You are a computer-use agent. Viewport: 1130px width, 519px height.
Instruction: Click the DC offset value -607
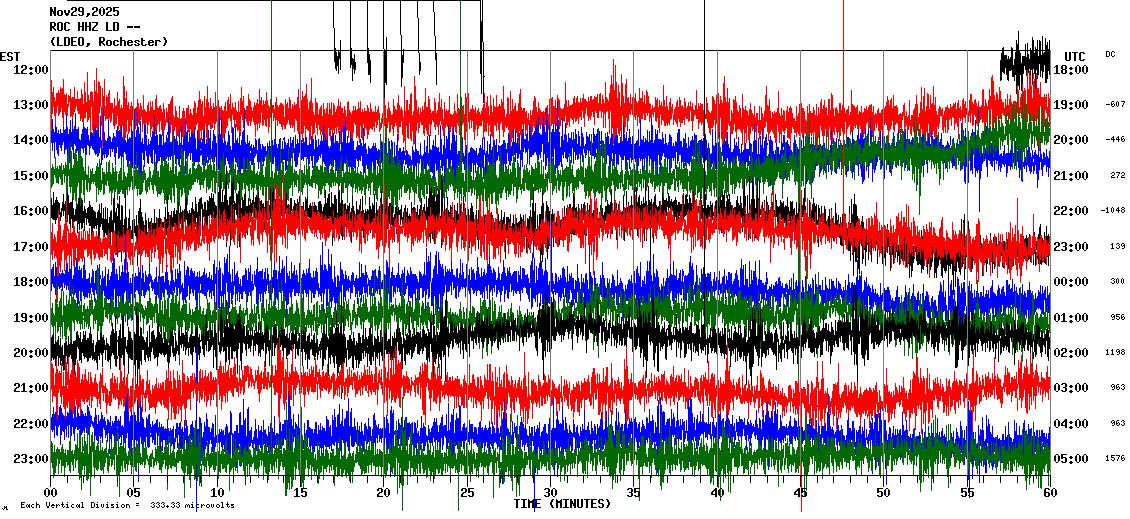[x=1115, y=105]
